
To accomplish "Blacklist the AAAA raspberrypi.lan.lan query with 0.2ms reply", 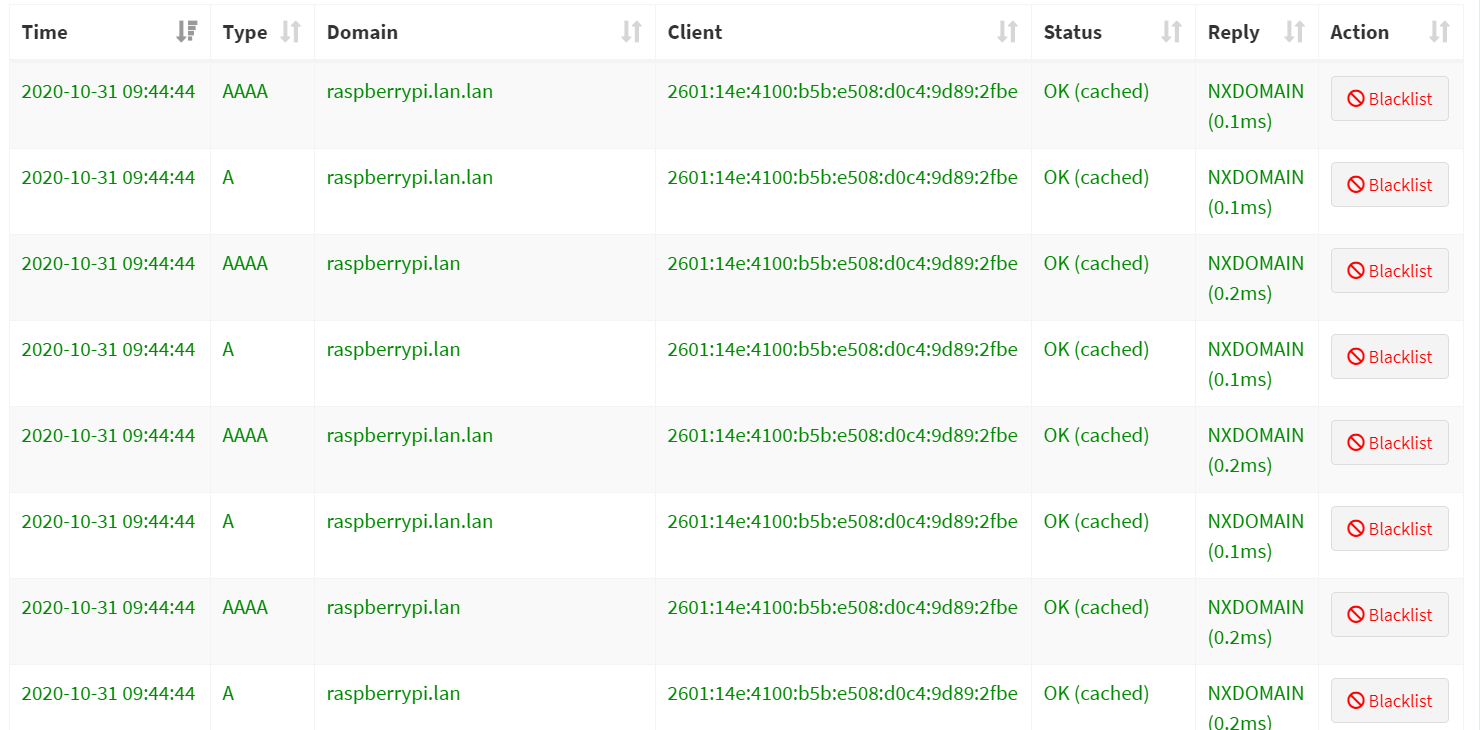I will (1389, 443).
